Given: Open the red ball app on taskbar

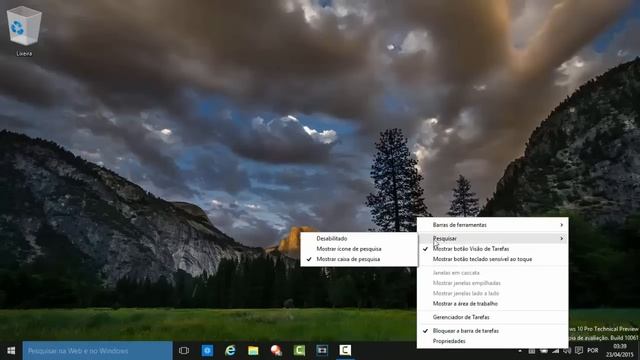Looking at the screenshot, I should (276, 351).
